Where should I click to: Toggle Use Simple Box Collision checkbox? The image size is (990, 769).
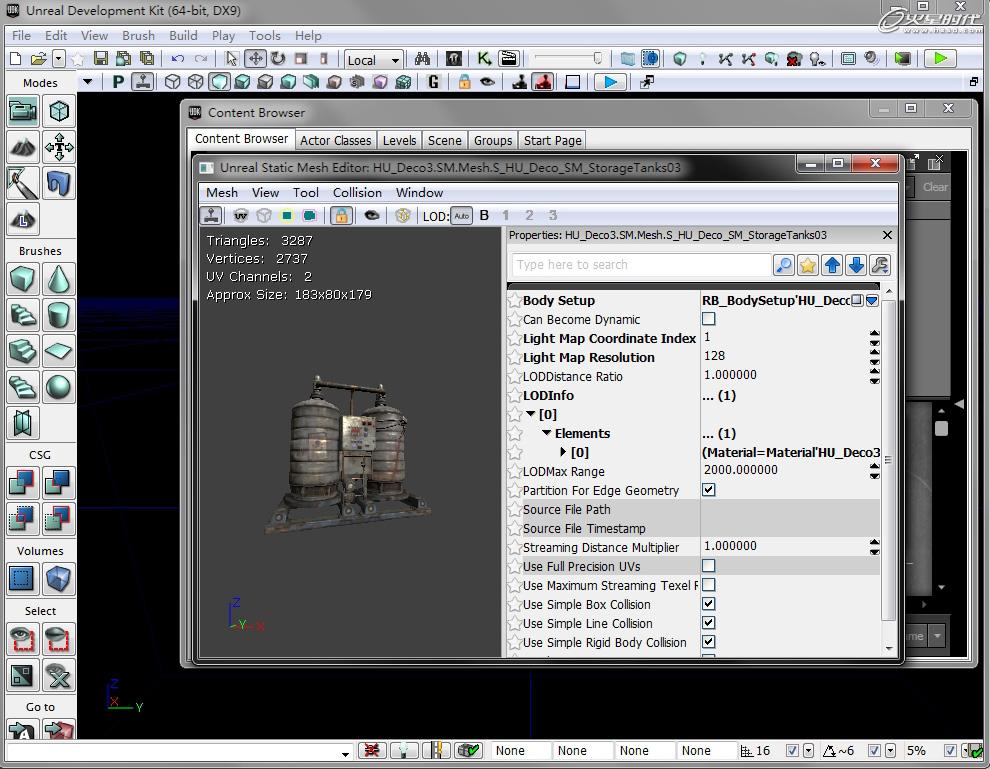709,604
